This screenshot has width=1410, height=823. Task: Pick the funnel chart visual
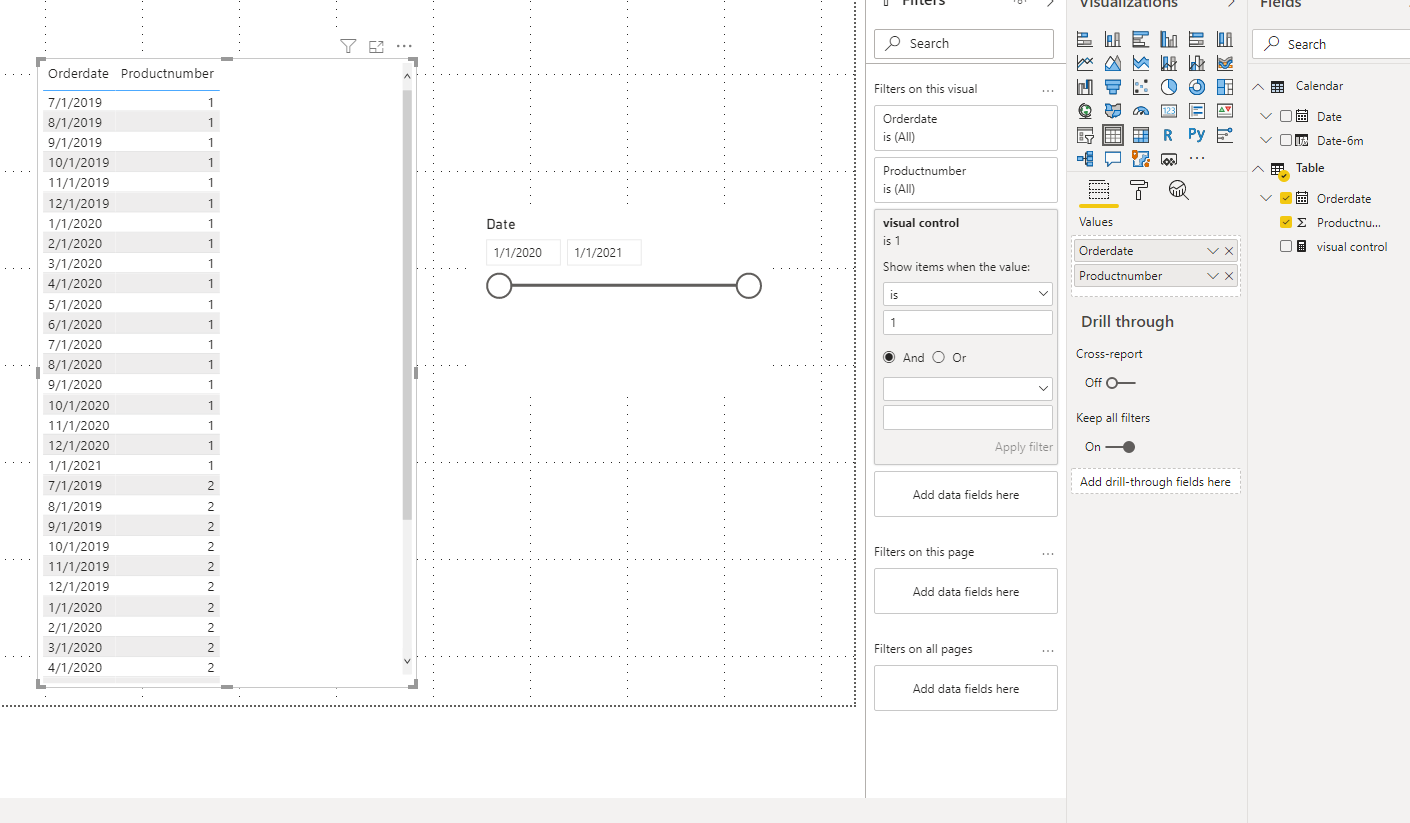pos(1113,87)
